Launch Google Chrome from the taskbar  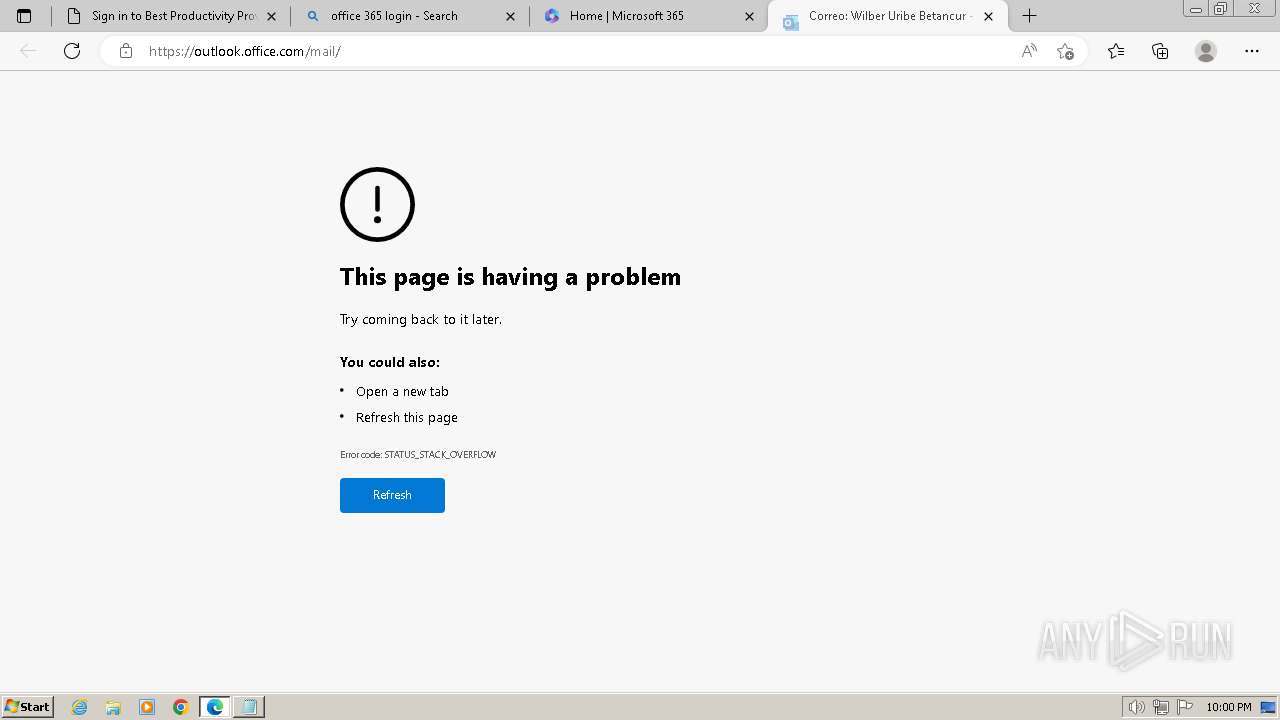tap(181, 707)
